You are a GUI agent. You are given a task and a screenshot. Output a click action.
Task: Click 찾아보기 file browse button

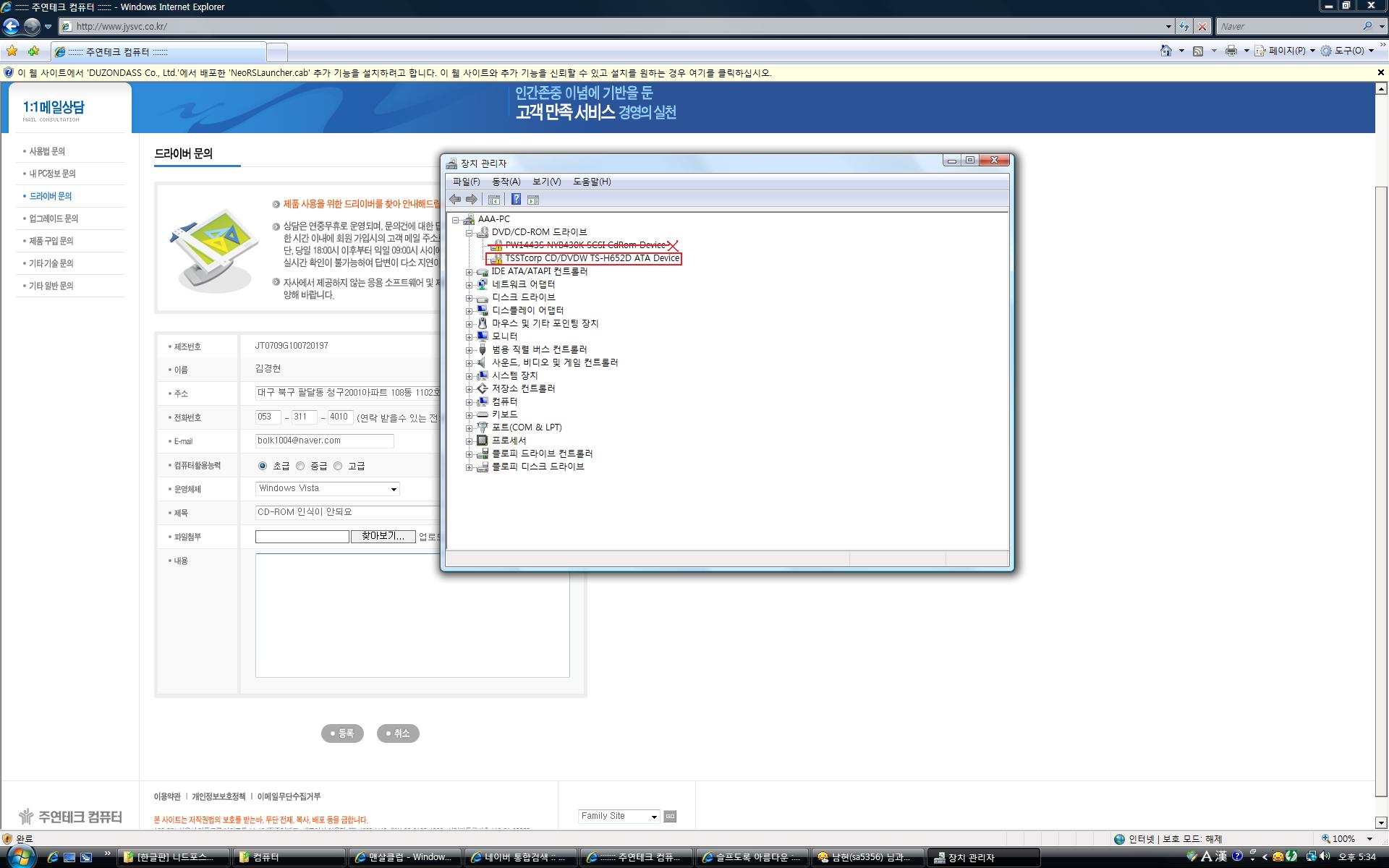(x=383, y=536)
